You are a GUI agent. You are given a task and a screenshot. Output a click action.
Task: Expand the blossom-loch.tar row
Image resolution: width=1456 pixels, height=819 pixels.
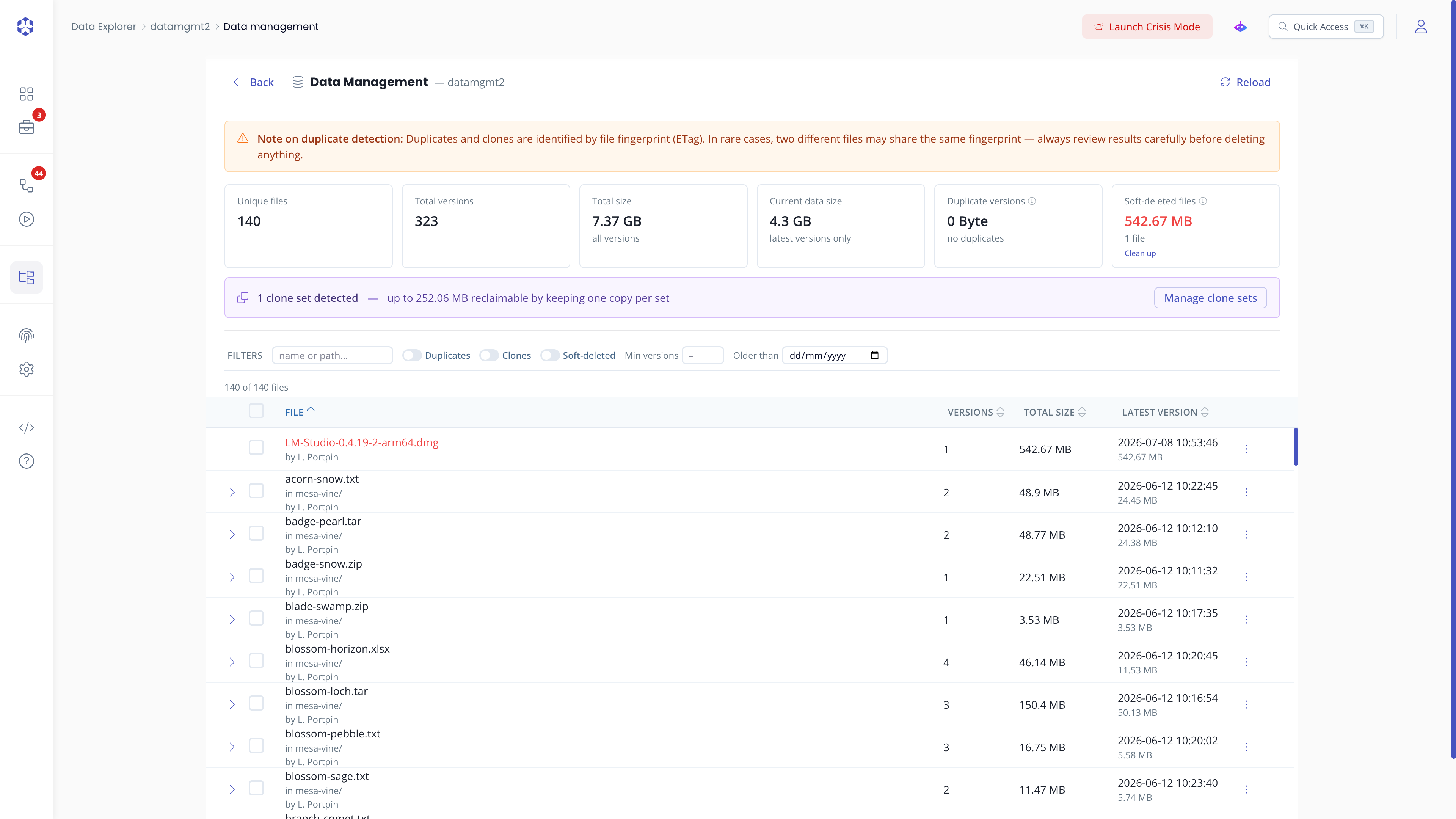(x=232, y=705)
